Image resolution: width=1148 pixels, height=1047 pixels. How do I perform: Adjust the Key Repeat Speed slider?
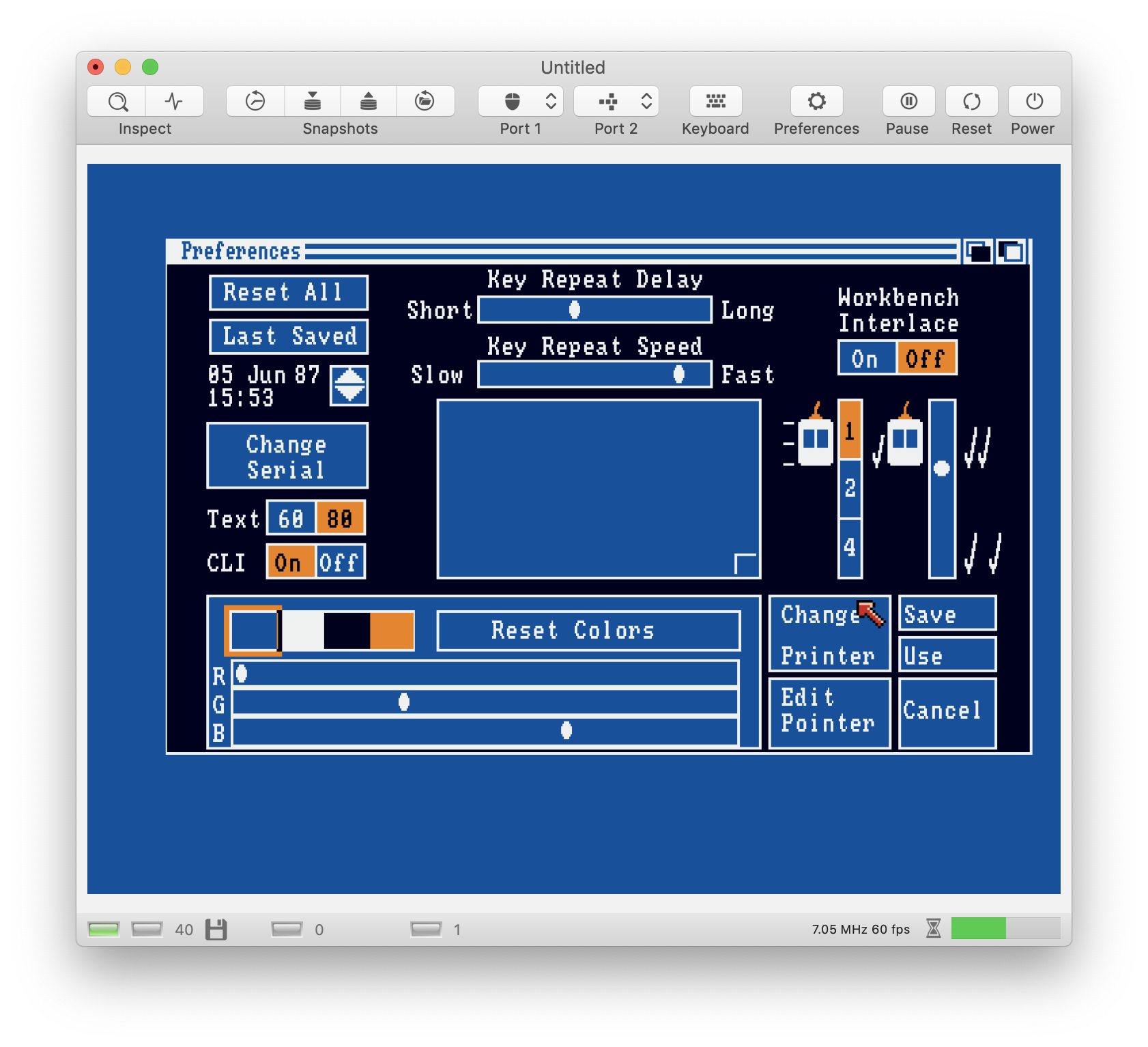click(x=594, y=374)
